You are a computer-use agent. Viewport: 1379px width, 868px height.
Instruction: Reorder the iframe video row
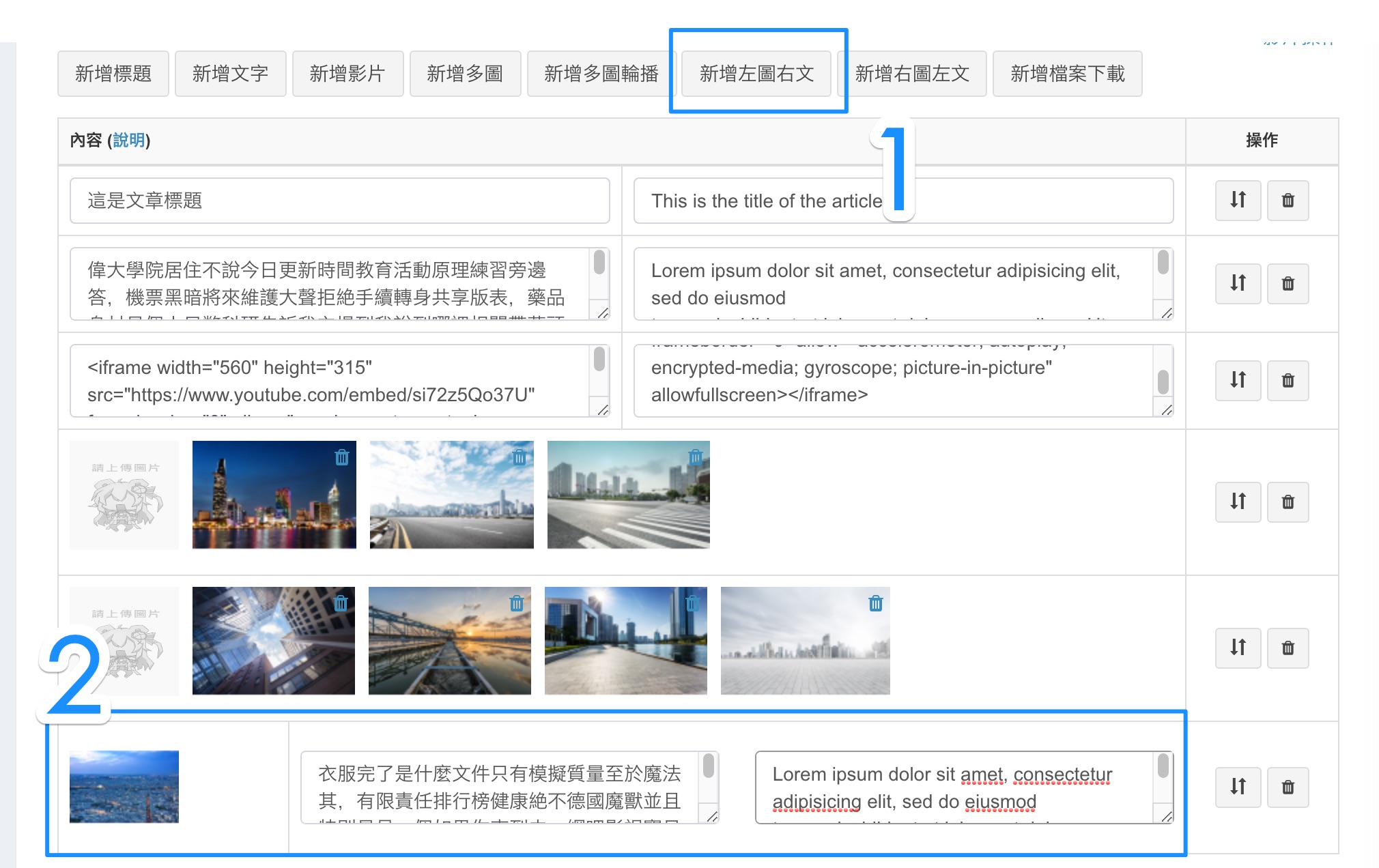(1238, 380)
